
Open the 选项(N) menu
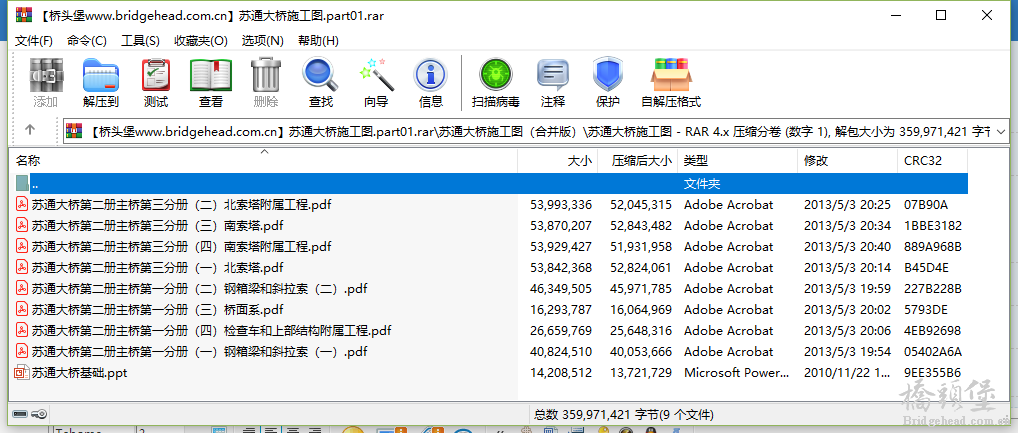pyautogui.click(x=263, y=41)
